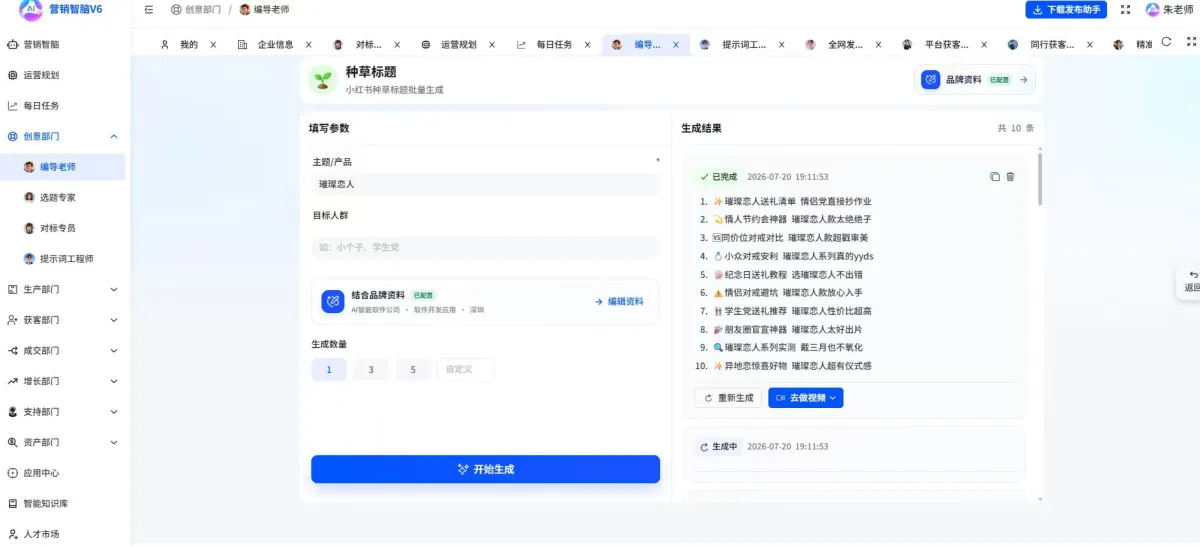Click the 结合品牌资料 card icon
Screen dimensions: 1200x547
coord(333,301)
